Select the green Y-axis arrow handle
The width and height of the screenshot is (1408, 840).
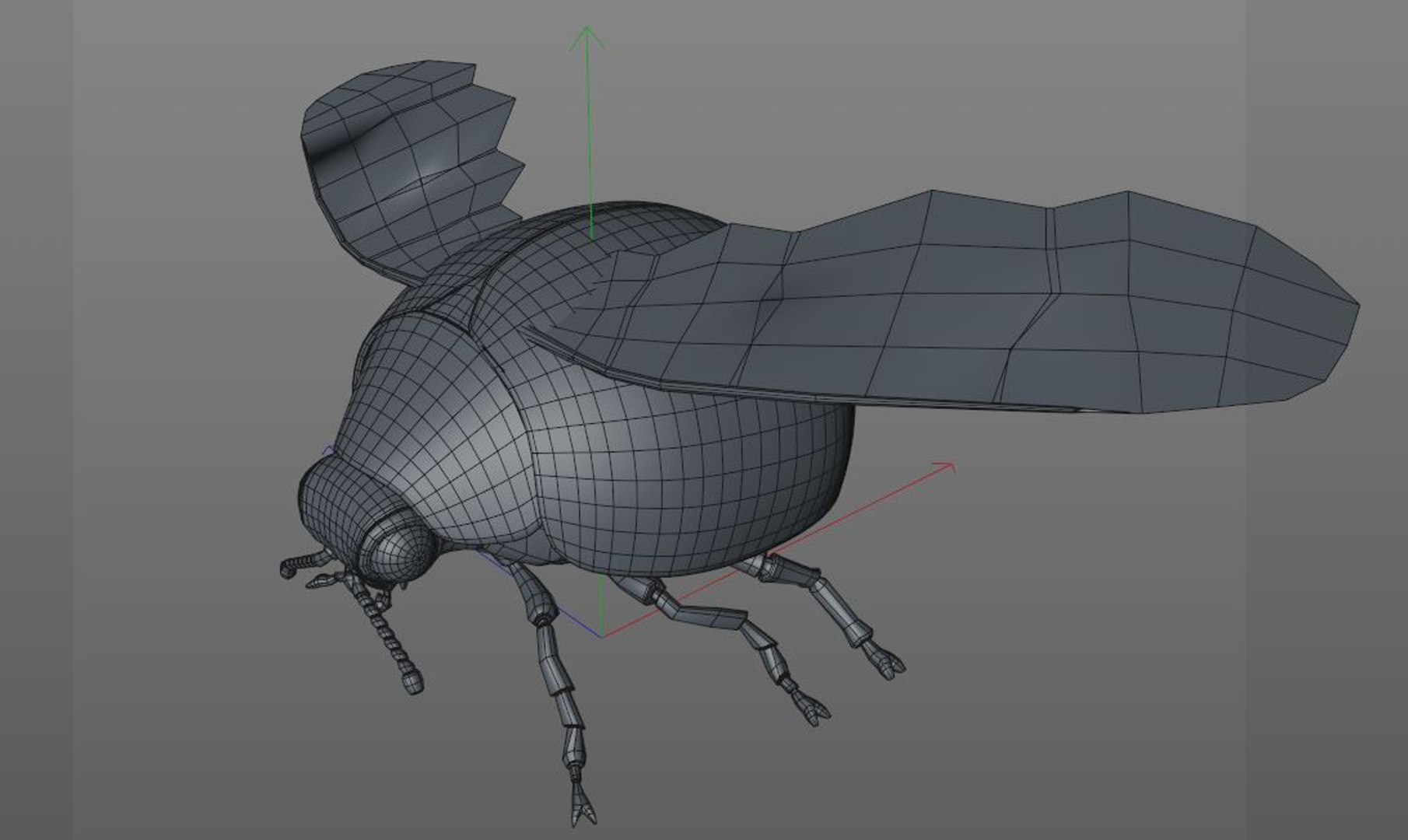(587, 37)
